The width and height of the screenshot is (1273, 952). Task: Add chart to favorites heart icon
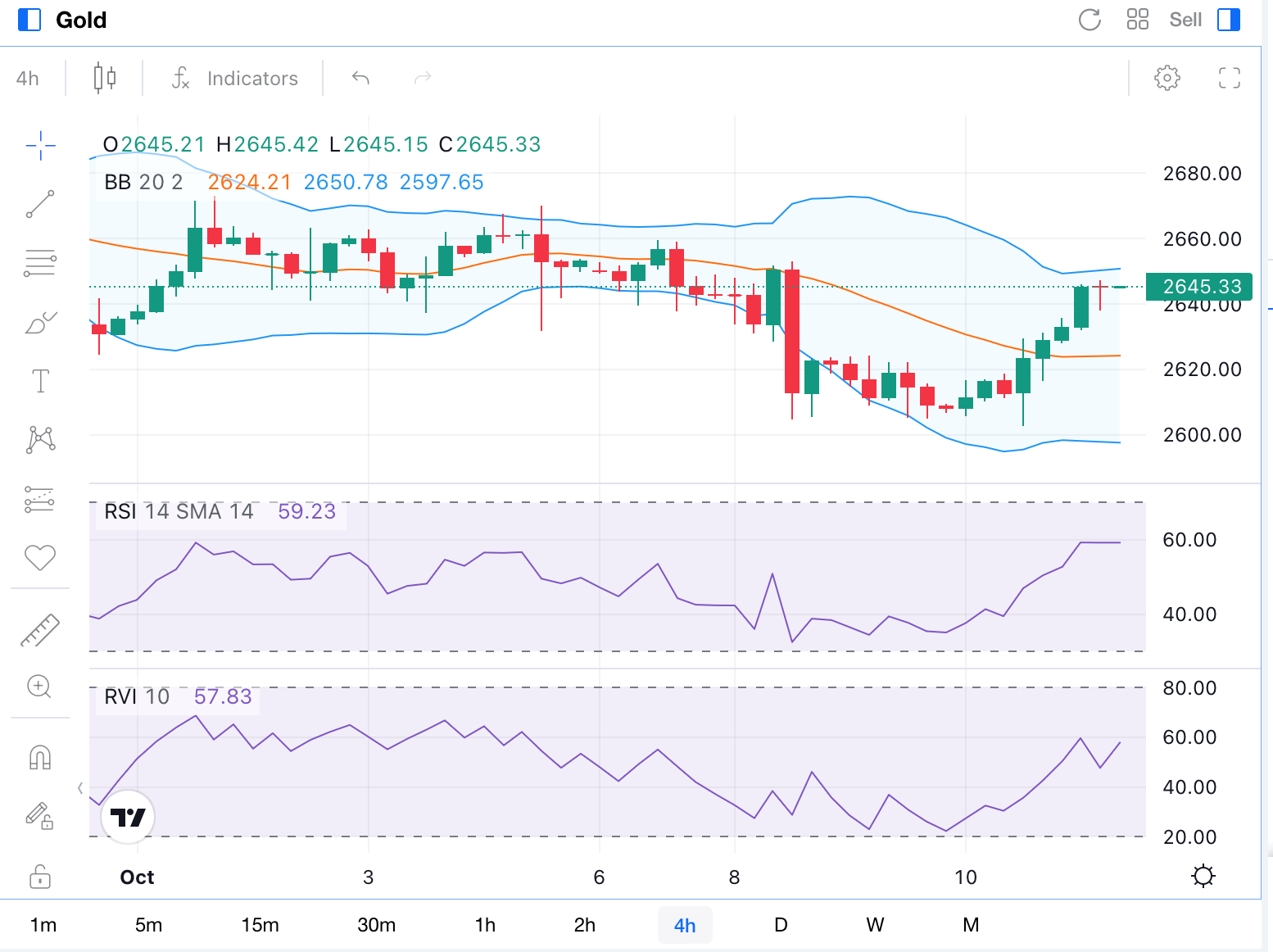pyautogui.click(x=40, y=557)
